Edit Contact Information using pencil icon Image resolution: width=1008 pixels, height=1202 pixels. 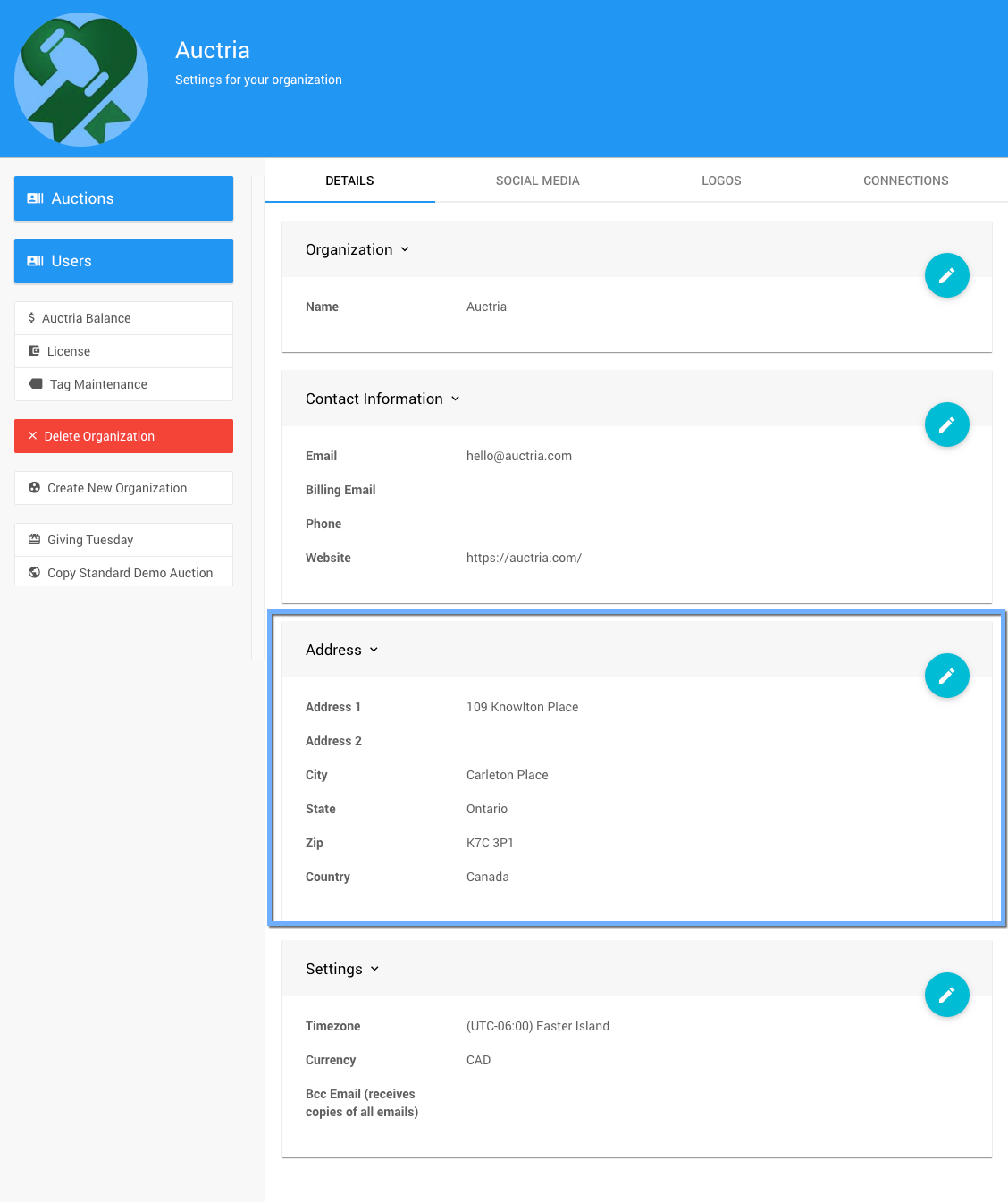[946, 424]
